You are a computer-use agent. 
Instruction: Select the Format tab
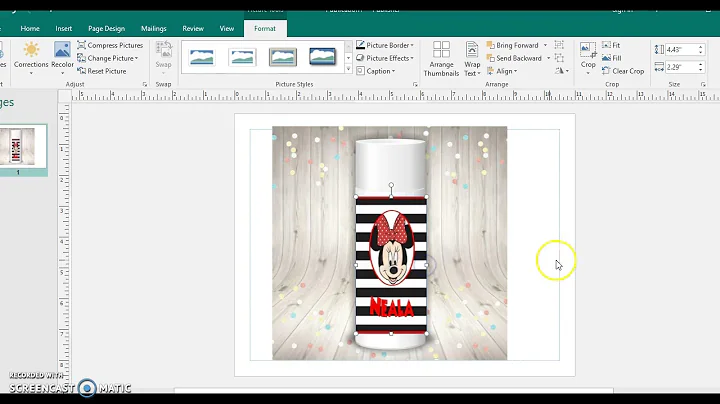pos(265,28)
